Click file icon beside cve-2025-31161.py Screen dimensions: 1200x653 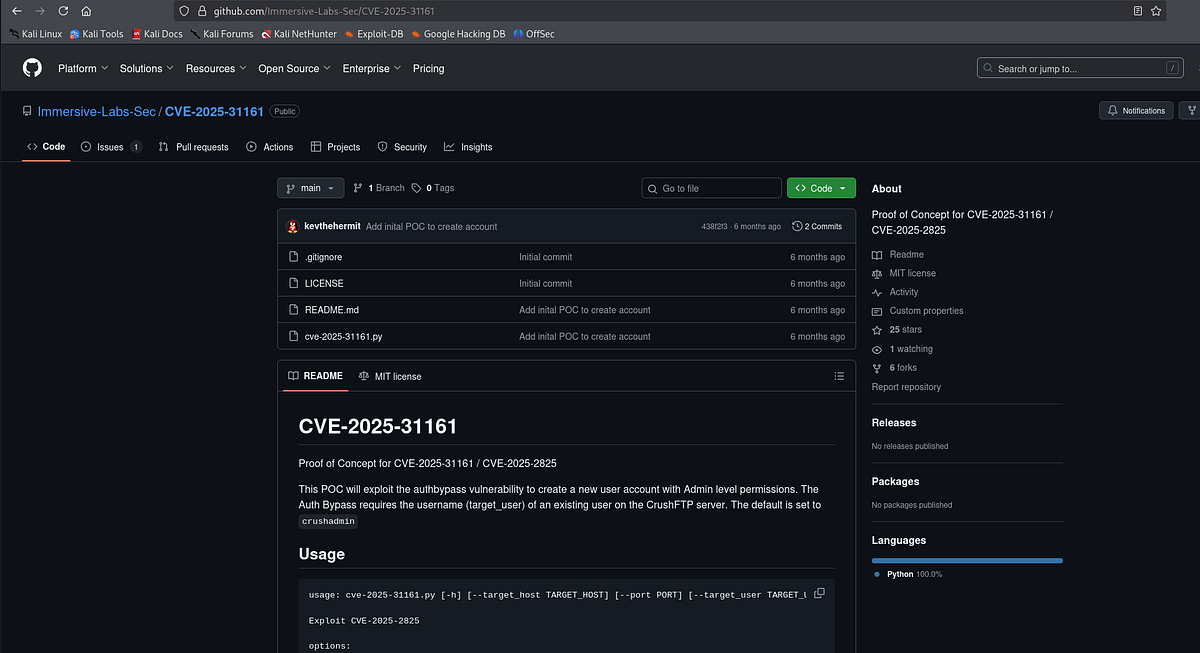click(294, 336)
